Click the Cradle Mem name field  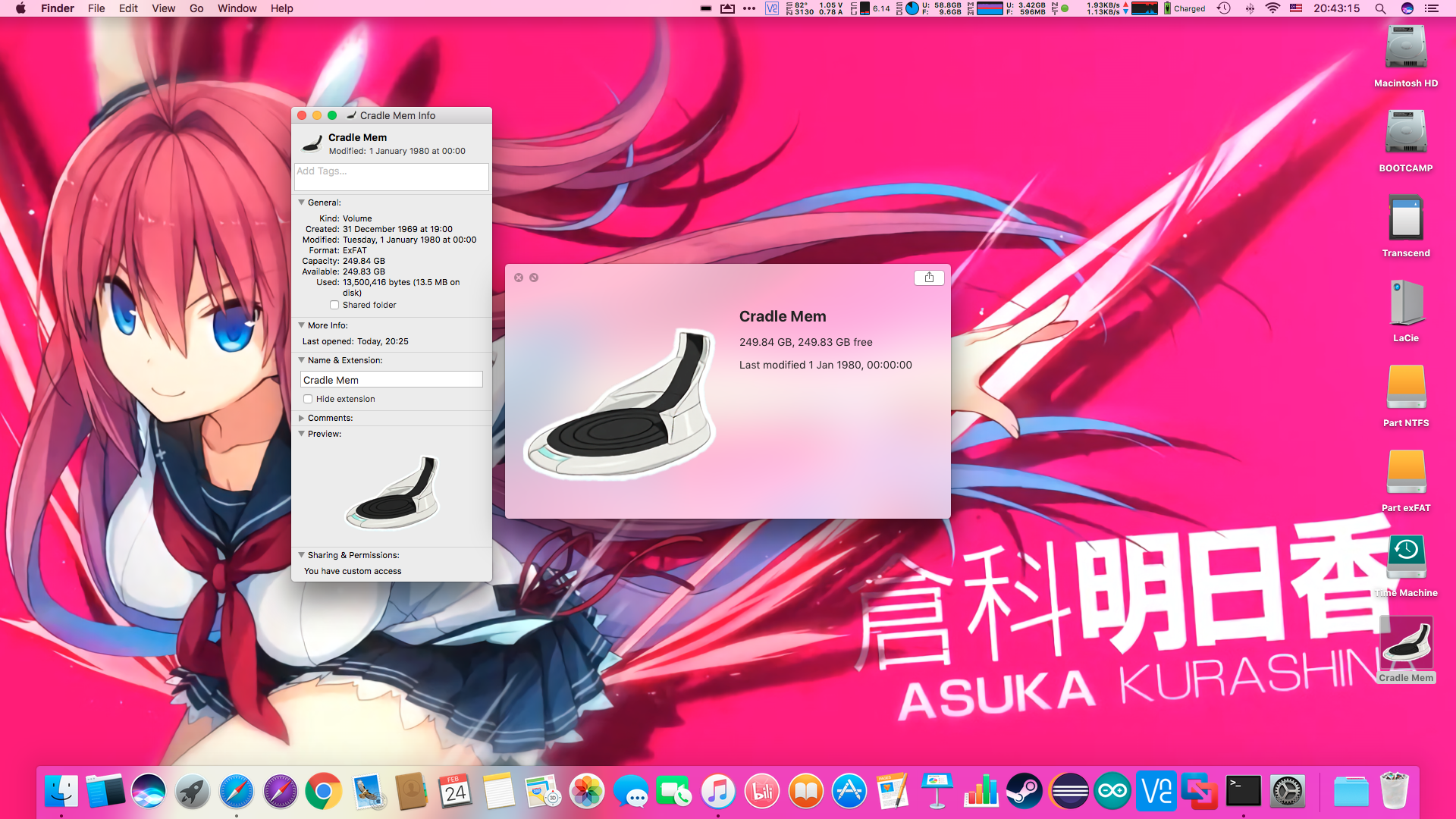pos(391,379)
